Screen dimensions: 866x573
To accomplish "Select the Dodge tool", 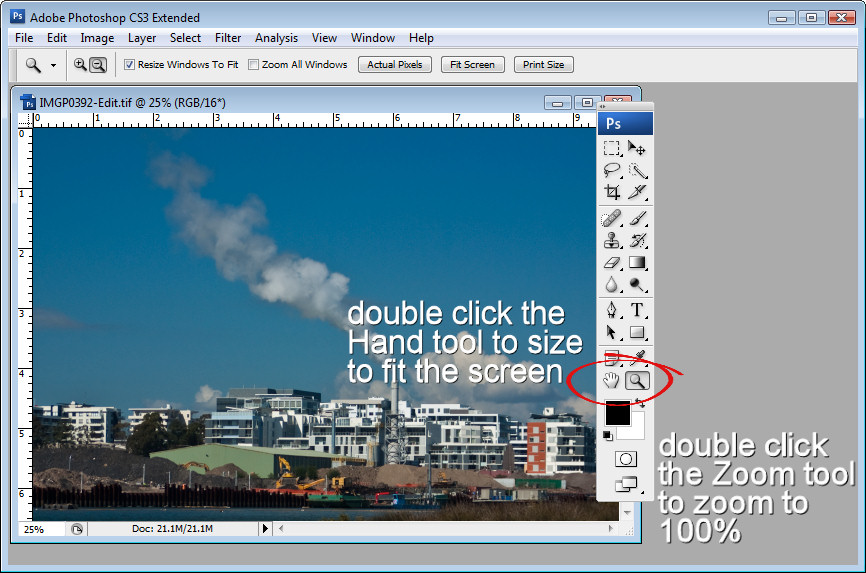I will 637,285.
